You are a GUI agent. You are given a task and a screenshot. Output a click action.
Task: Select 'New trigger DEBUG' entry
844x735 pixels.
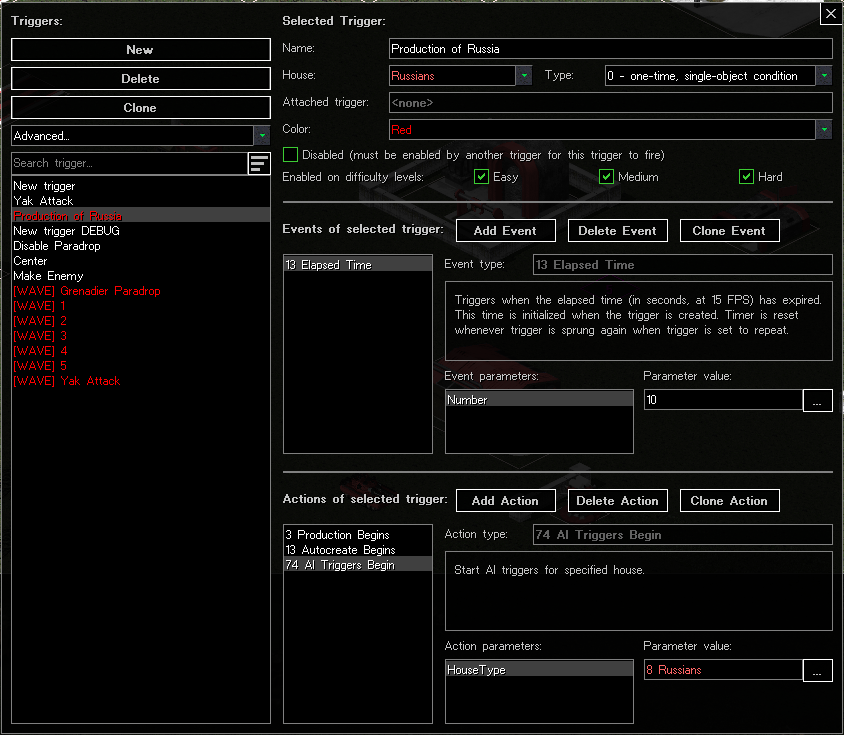[x=140, y=231]
